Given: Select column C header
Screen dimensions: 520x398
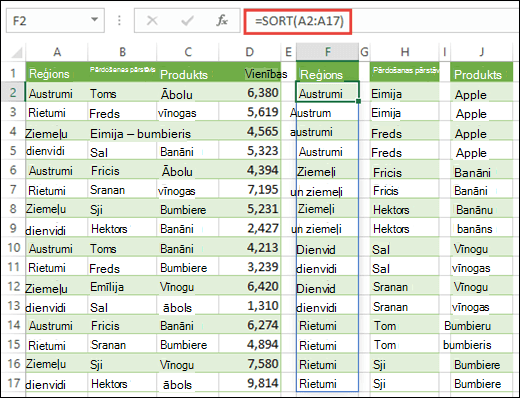Looking at the screenshot, I should click(x=188, y=52).
